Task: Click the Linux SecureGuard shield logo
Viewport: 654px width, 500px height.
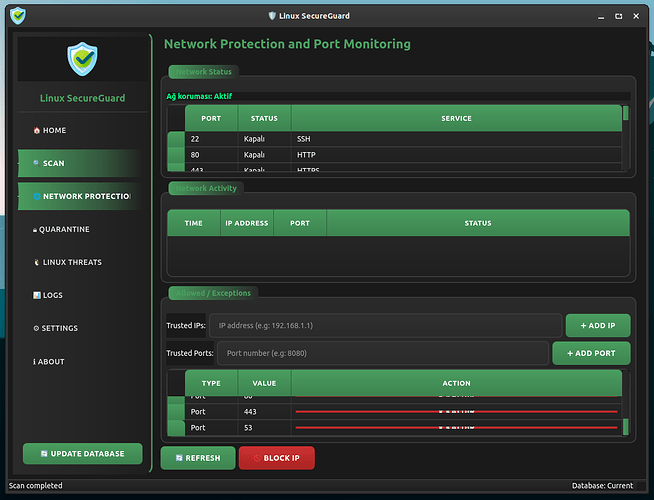Action: coord(82,59)
